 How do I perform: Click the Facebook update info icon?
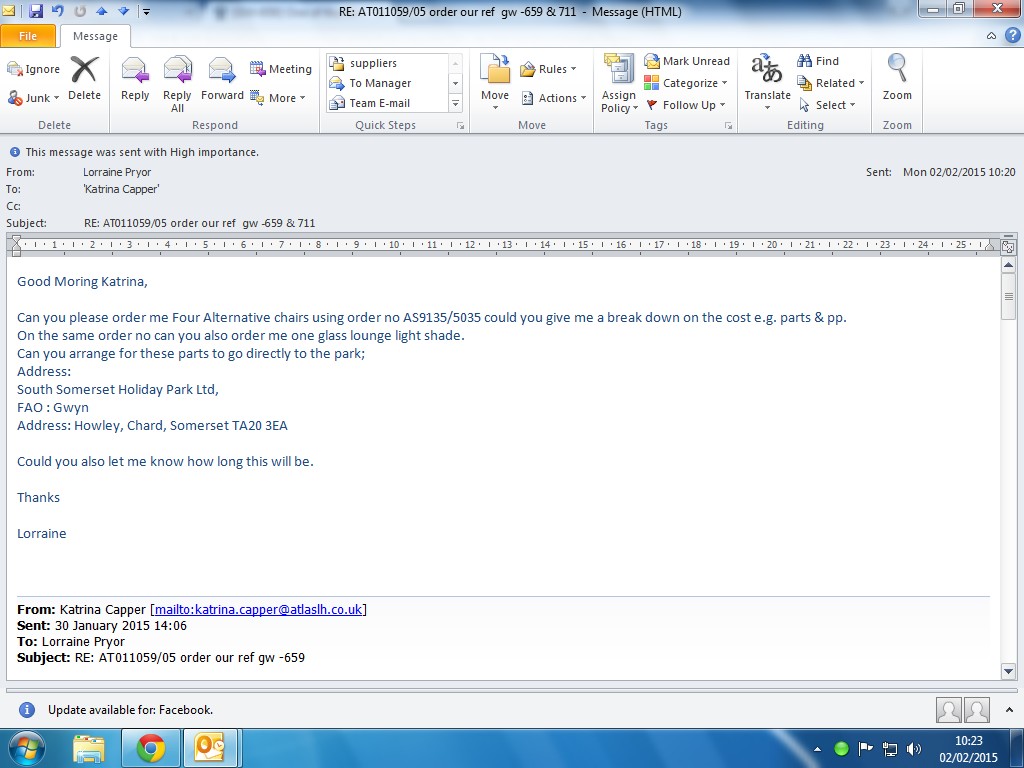(27, 710)
